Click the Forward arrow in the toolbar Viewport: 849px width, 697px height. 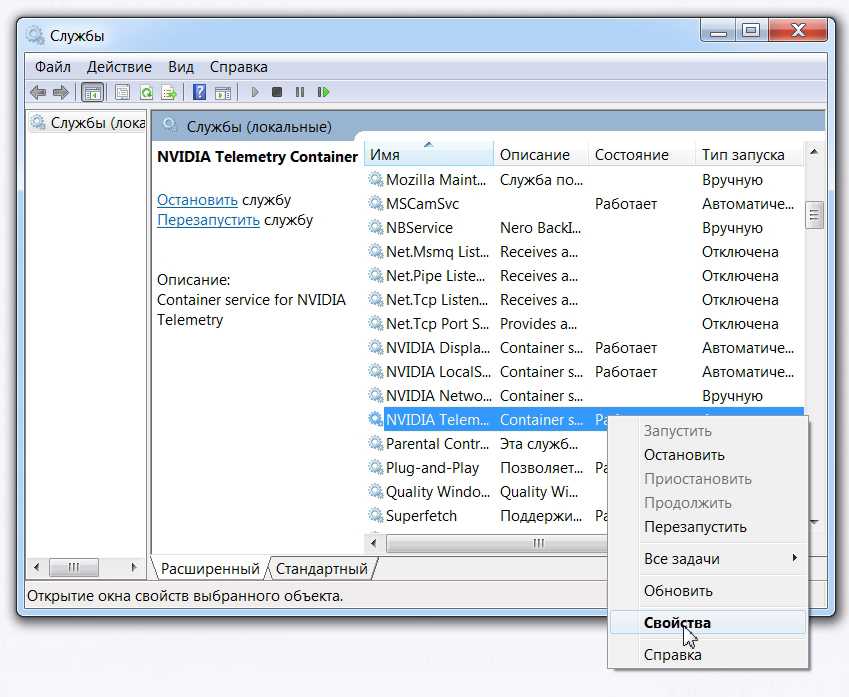pos(60,93)
